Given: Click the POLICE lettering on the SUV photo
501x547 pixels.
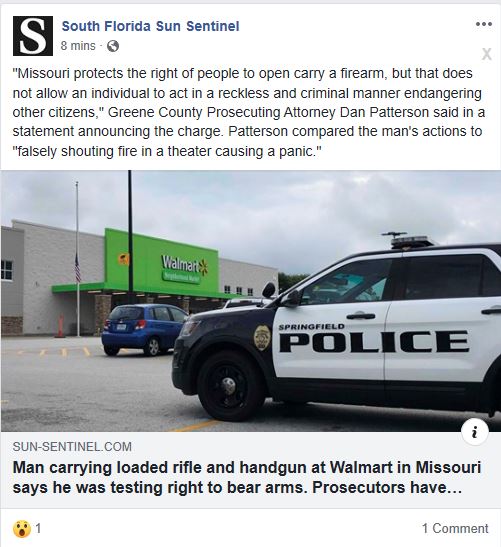Looking at the screenshot, I should 374,342.
